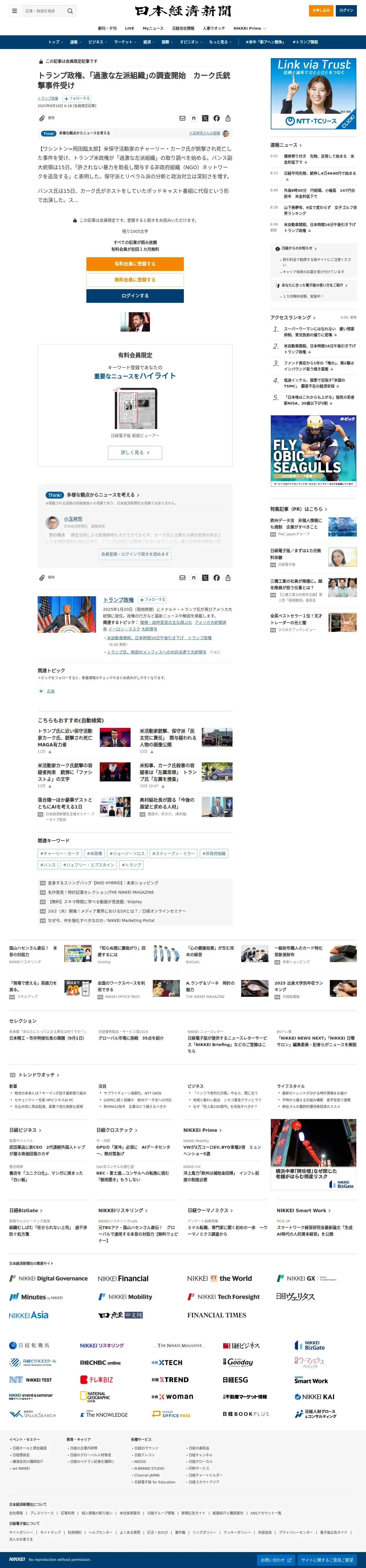This screenshot has height=1568, width=366.
Task: Save article with clip icon under headline
Action: [x=42, y=118]
